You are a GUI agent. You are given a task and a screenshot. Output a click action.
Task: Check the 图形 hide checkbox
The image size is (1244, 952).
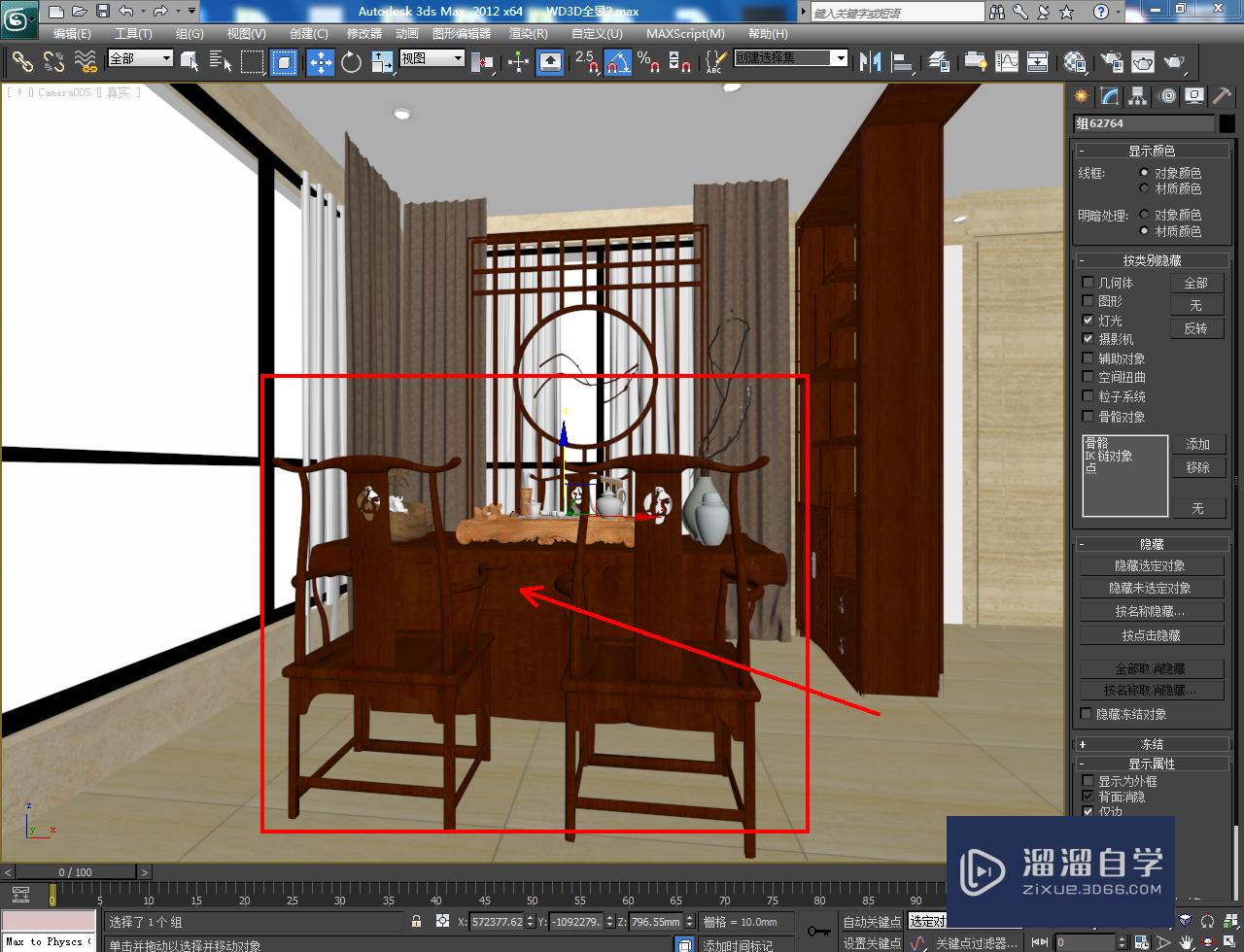click(1088, 300)
